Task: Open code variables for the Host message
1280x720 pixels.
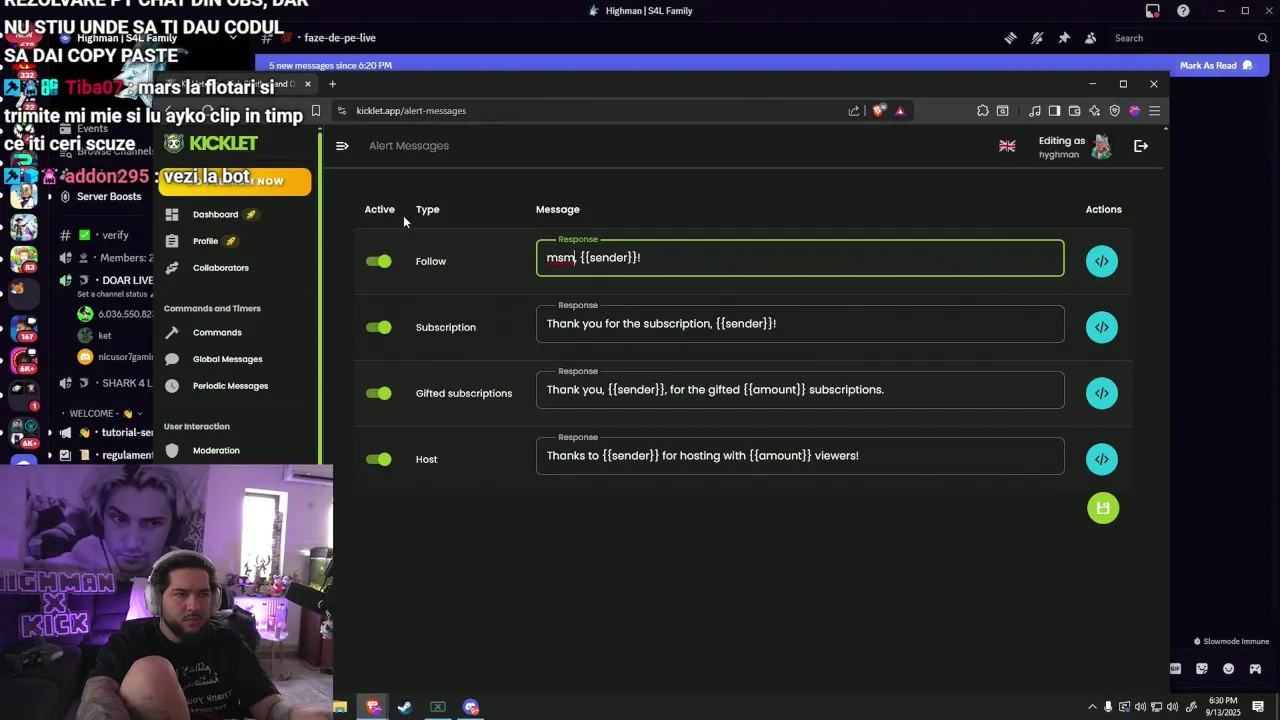Action: [x=1101, y=459]
